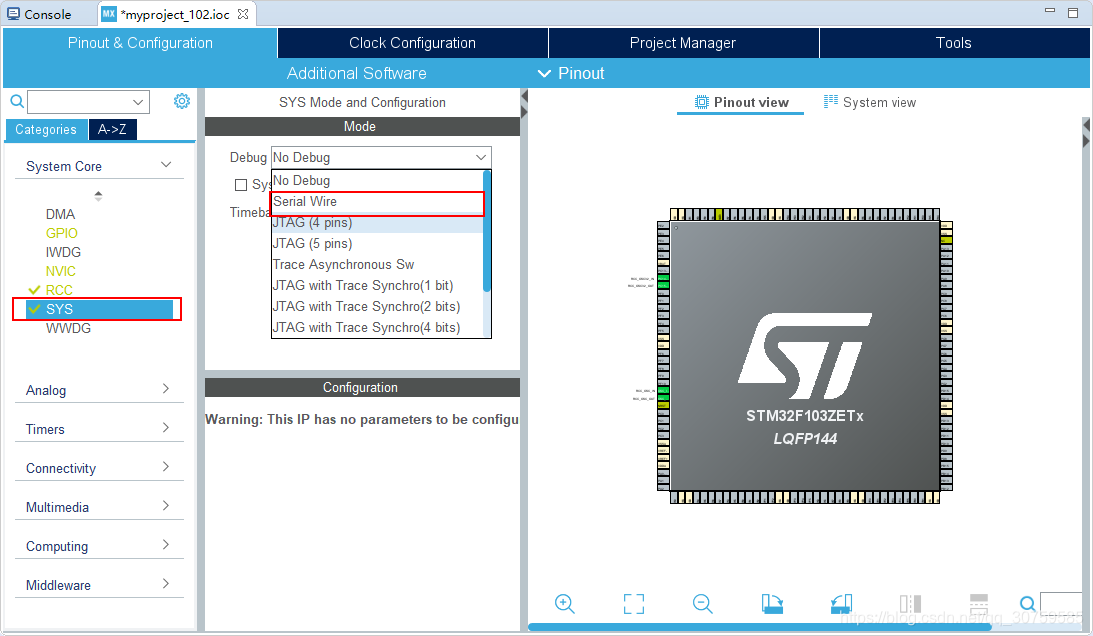1093x636 pixels.
Task: Zoom out on the pinout view
Action: tap(703, 604)
